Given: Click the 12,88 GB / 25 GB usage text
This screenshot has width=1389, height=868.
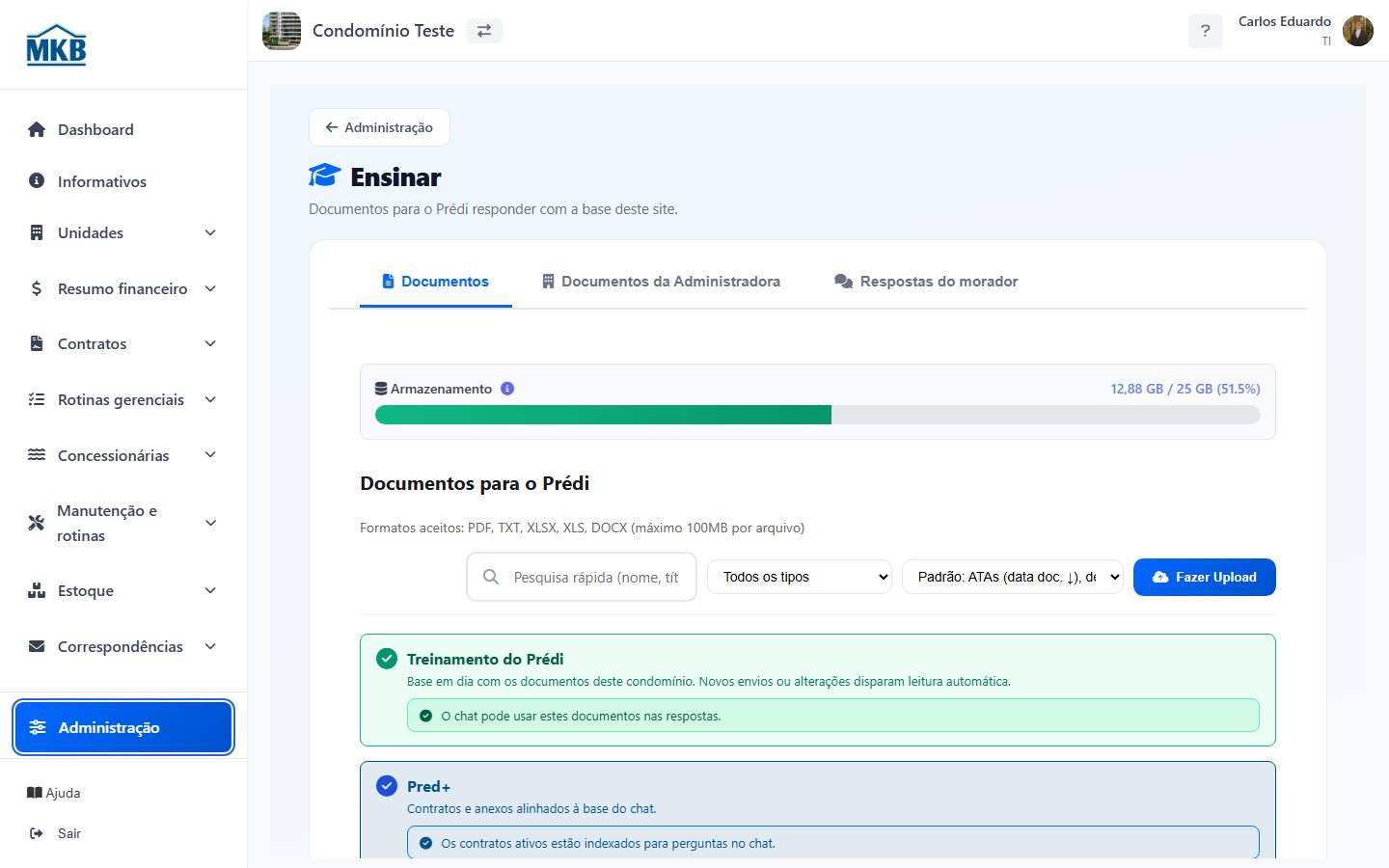Looking at the screenshot, I should 1185,389.
